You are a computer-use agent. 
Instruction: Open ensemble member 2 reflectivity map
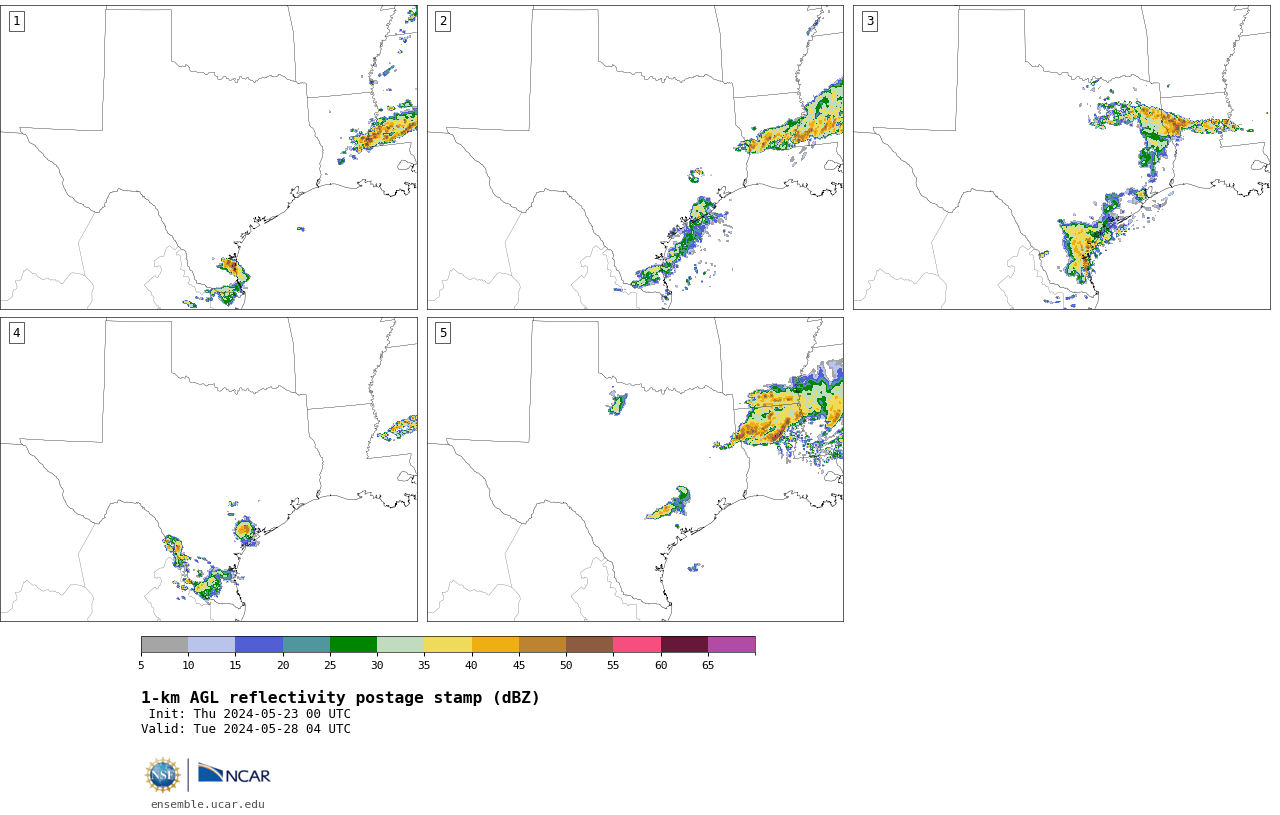tap(635, 157)
